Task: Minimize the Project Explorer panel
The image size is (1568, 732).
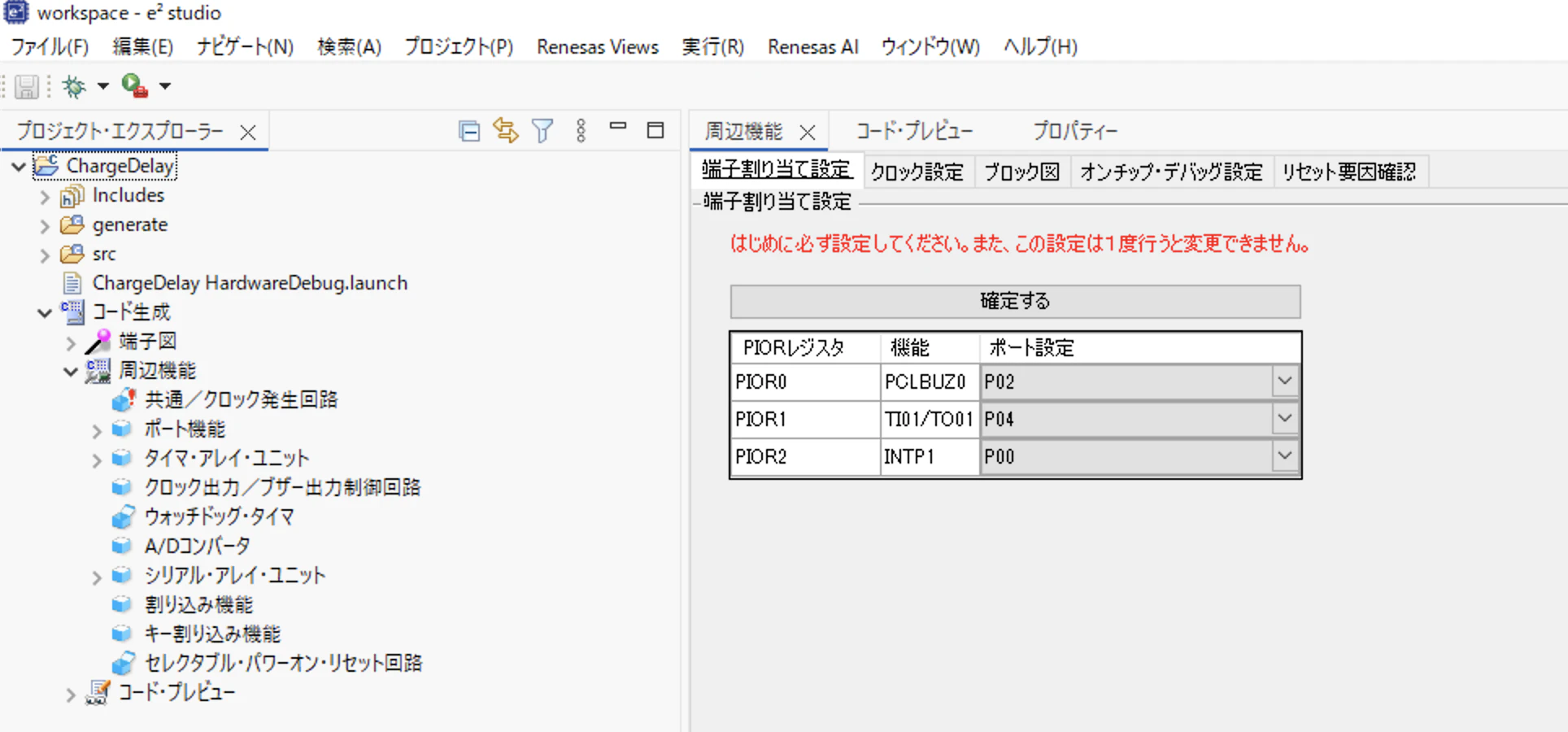Action: 618,126
